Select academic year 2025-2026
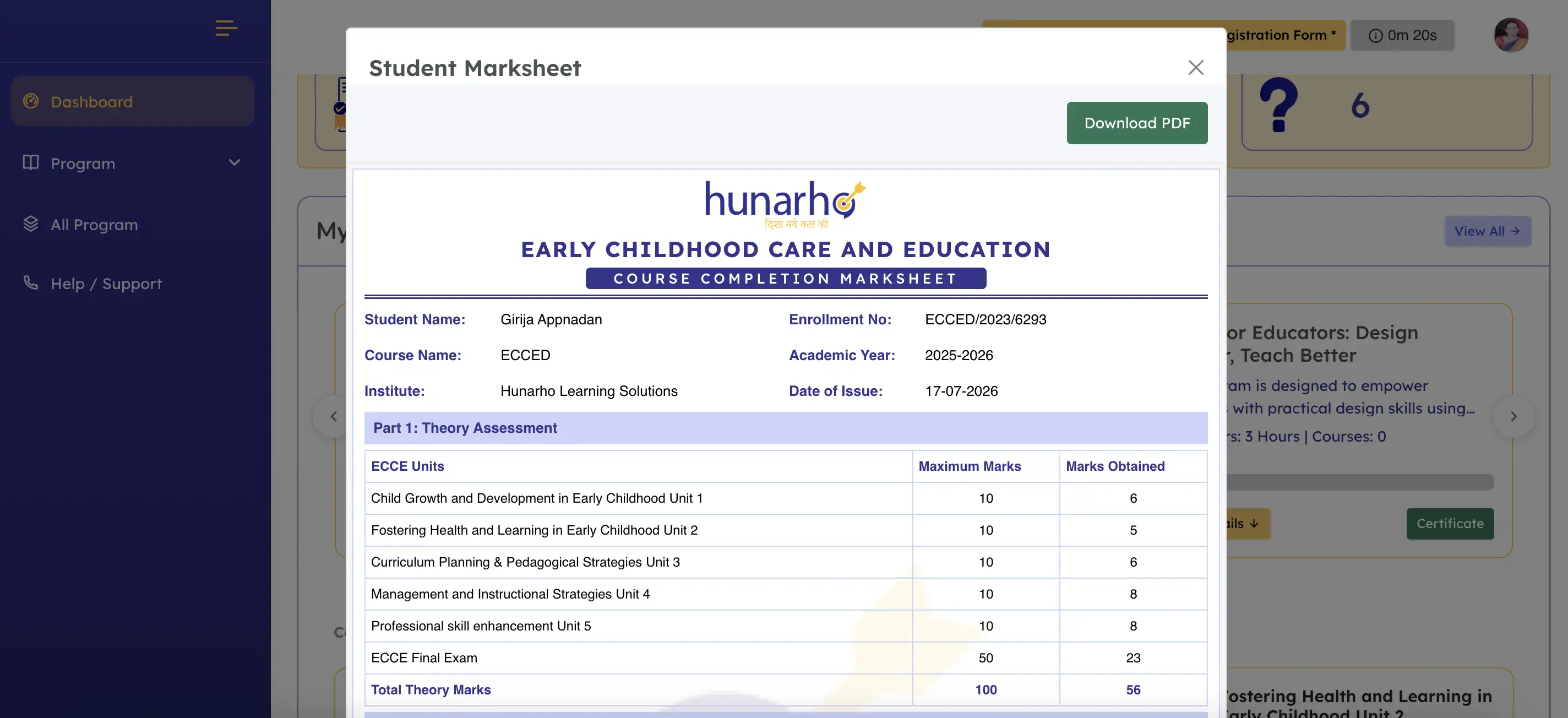Viewport: 1568px width, 718px height. (x=959, y=356)
